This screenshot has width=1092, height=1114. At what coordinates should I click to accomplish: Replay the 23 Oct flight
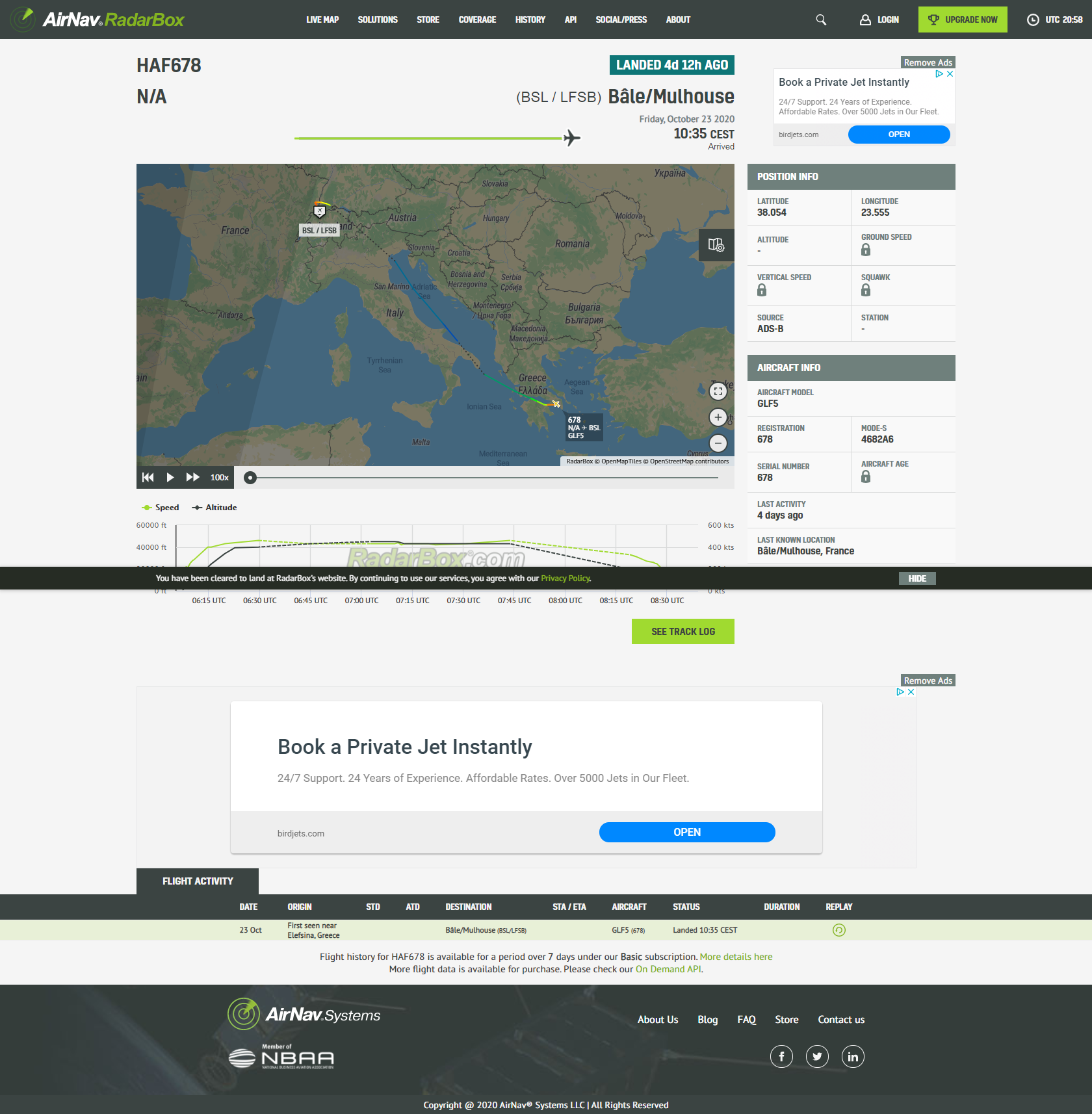click(x=838, y=930)
